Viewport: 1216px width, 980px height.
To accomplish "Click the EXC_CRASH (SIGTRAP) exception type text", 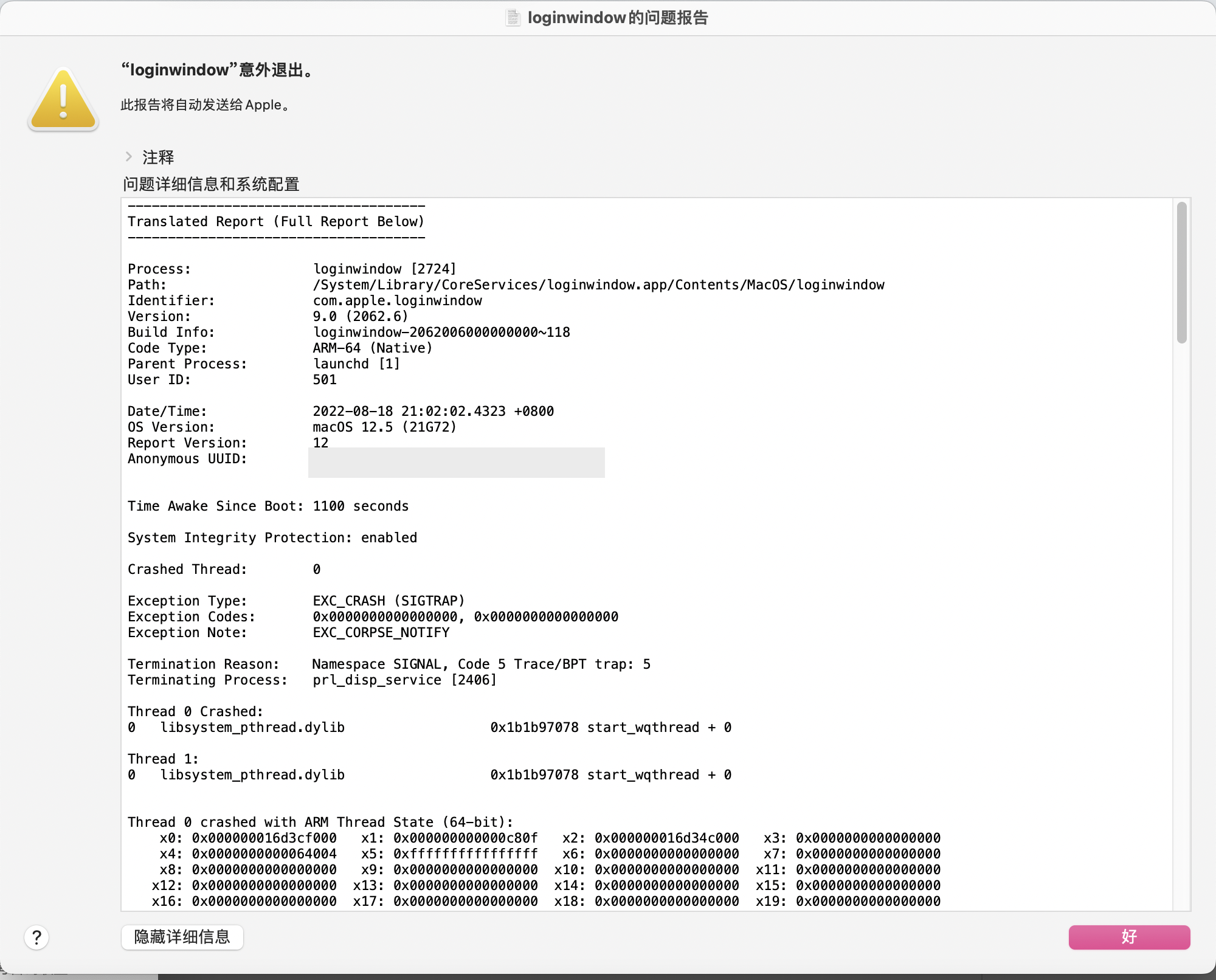I will coord(389,601).
